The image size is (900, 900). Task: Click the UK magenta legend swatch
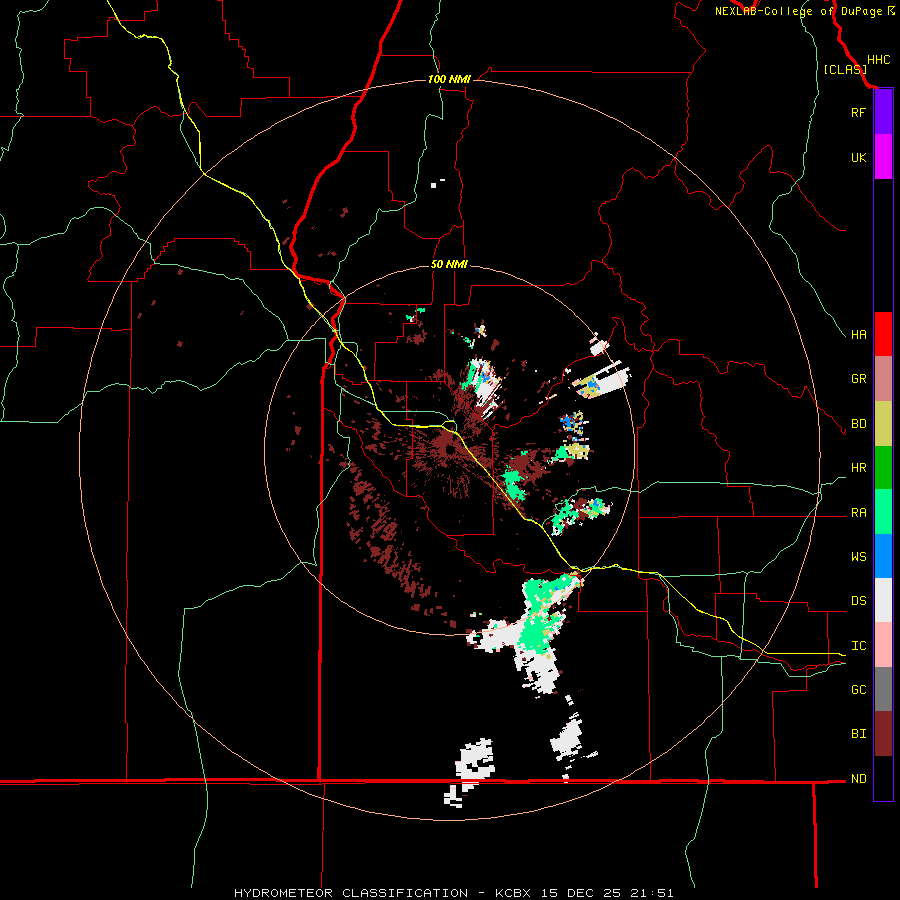[x=883, y=157]
